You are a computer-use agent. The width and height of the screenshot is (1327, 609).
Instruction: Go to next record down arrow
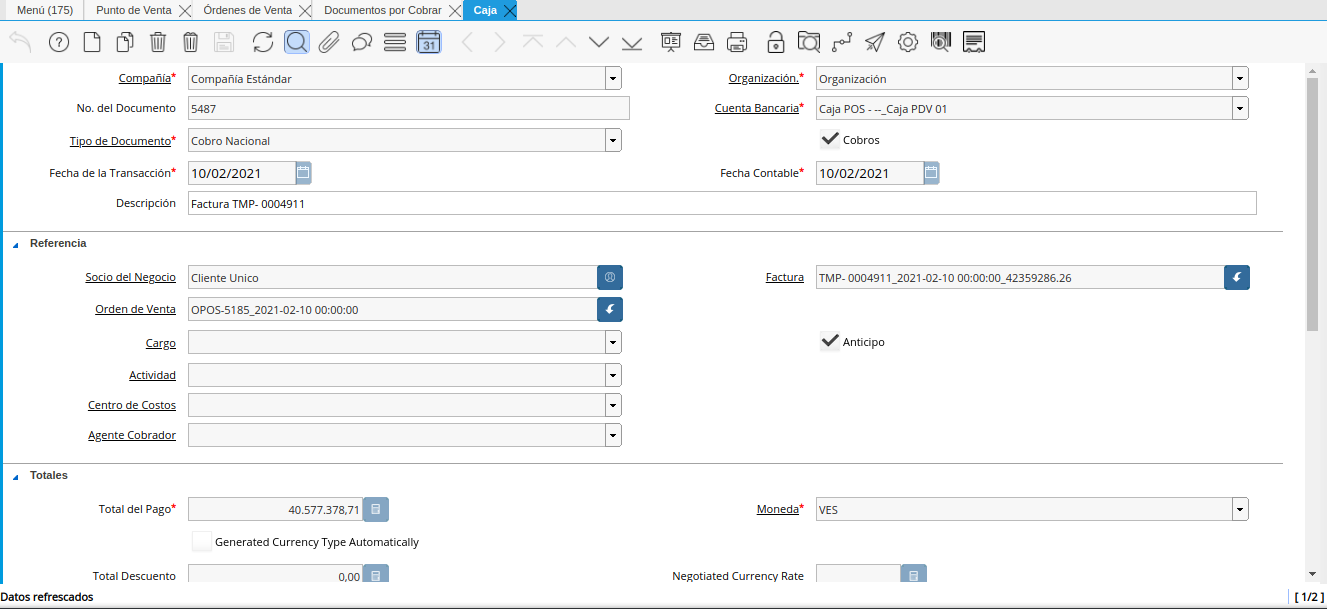tap(599, 42)
